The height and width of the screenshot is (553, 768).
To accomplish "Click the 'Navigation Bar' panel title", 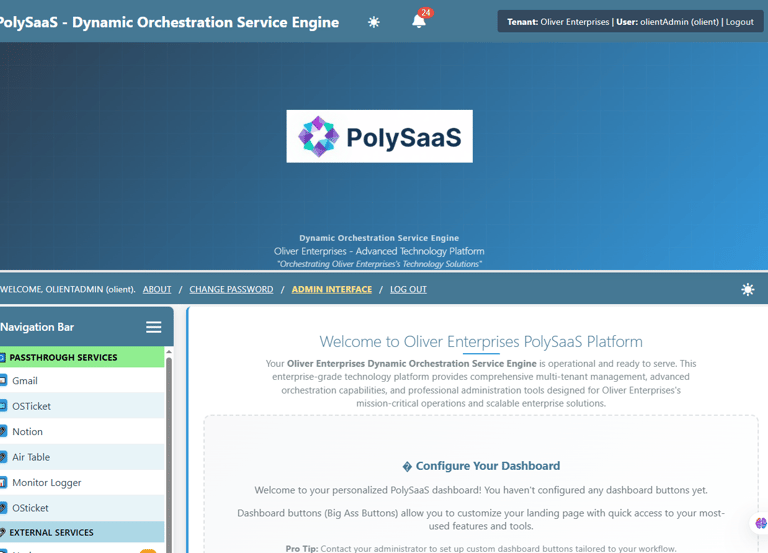I will tap(37, 327).
